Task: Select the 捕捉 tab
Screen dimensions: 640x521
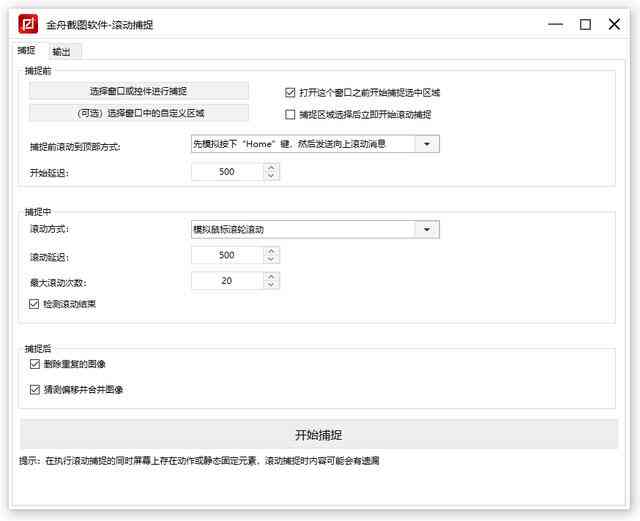Action: point(27,50)
